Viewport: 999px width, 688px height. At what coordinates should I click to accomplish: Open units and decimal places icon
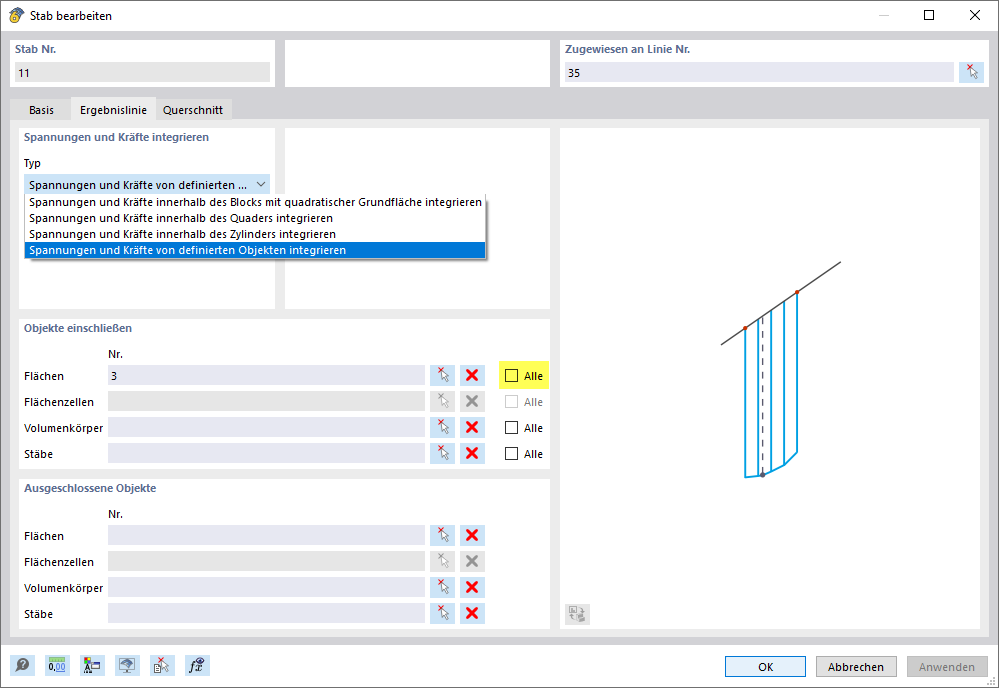[x=57, y=666]
